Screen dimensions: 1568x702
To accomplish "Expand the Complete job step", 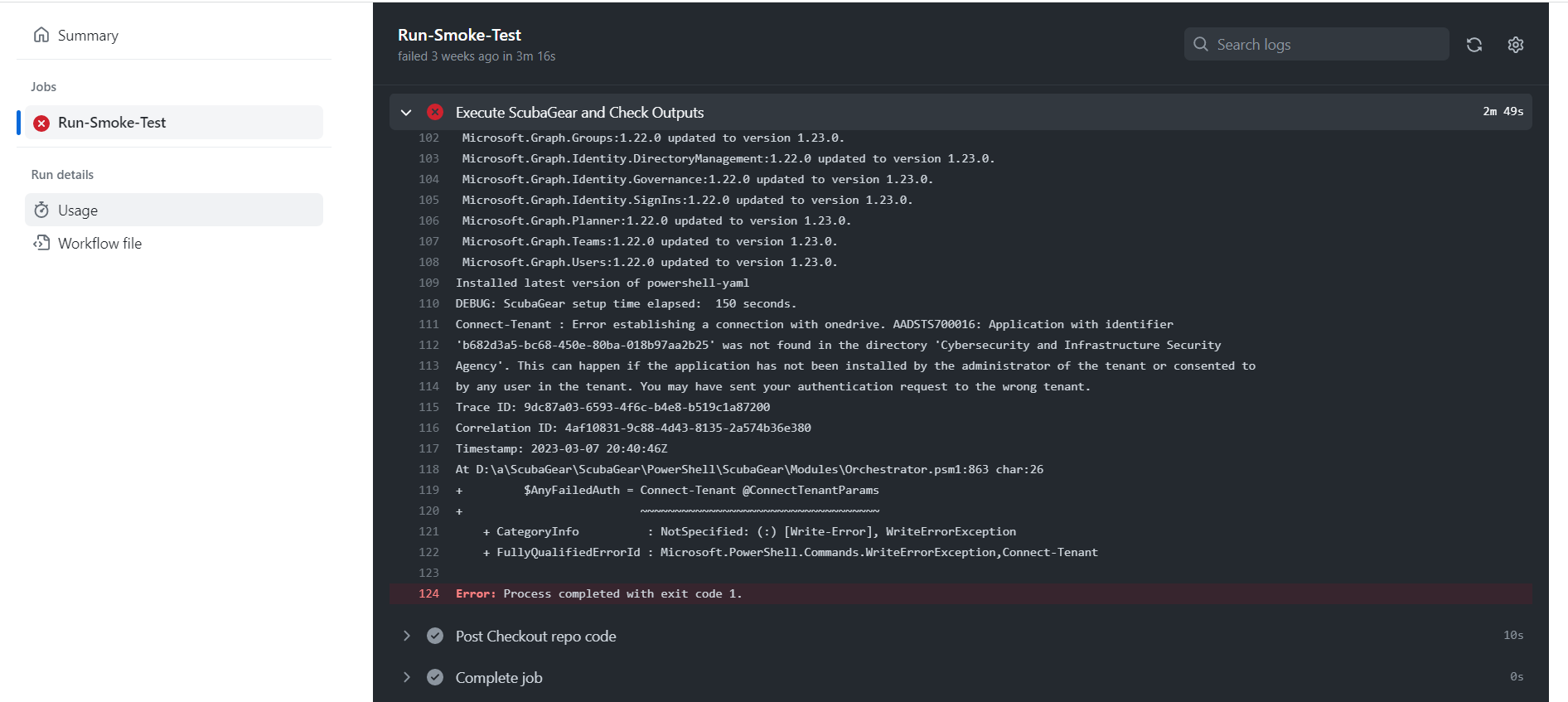I will (x=406, y=677).
